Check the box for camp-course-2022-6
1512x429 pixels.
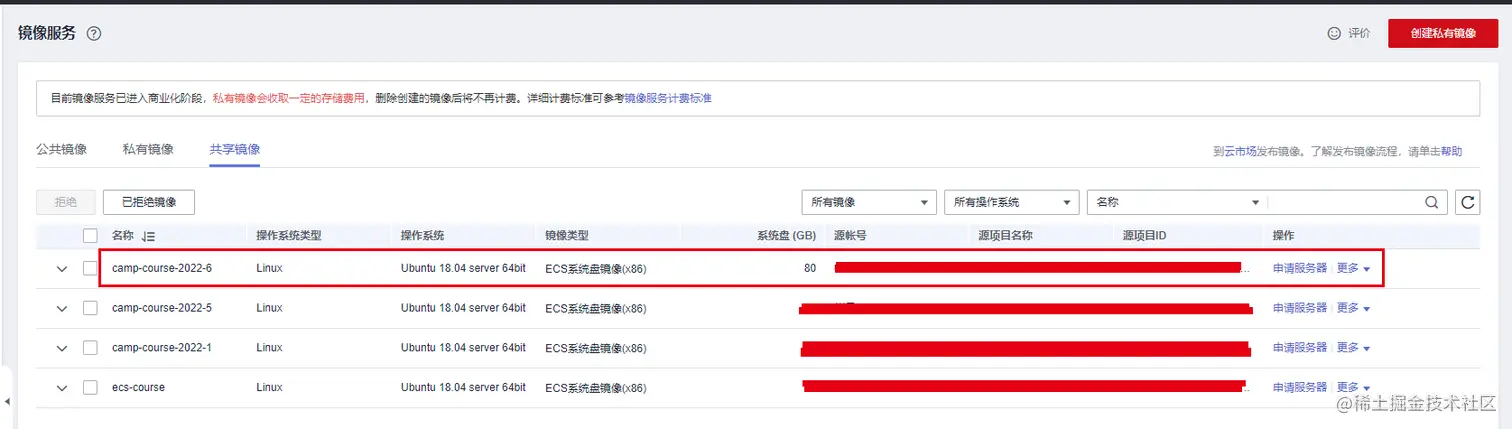point(91,269)
